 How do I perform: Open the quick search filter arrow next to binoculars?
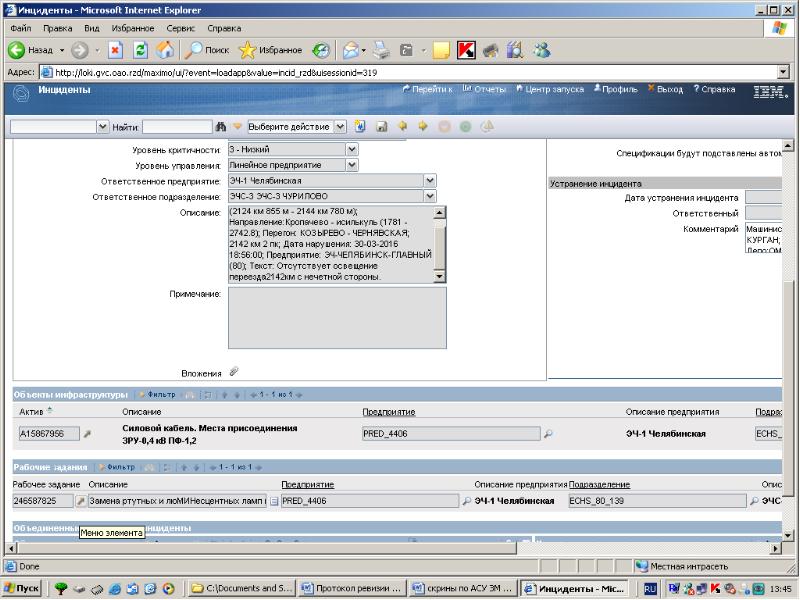(237, 127)
